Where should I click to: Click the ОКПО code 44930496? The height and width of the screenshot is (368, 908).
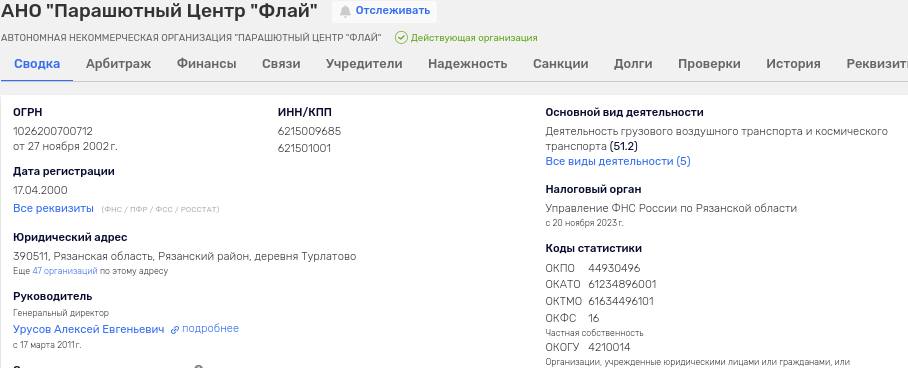click(x=614, y=268)
